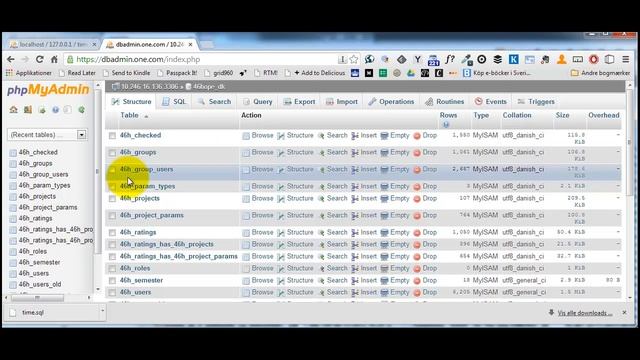This screenshot has width=640, height=360.
Task: Open Read Later bookmark
Action: [77, 73]
